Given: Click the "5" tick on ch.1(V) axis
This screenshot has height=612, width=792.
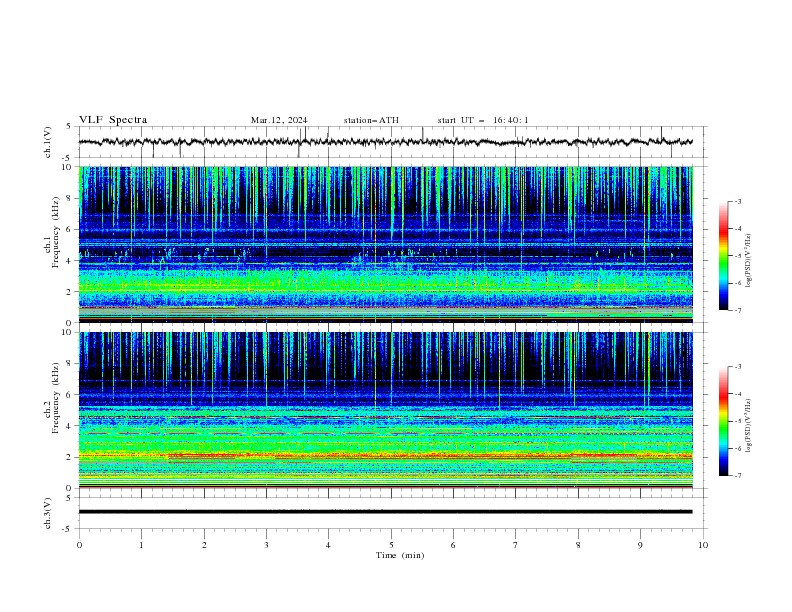Looking at the screenshot, I should tap(69, 127).
